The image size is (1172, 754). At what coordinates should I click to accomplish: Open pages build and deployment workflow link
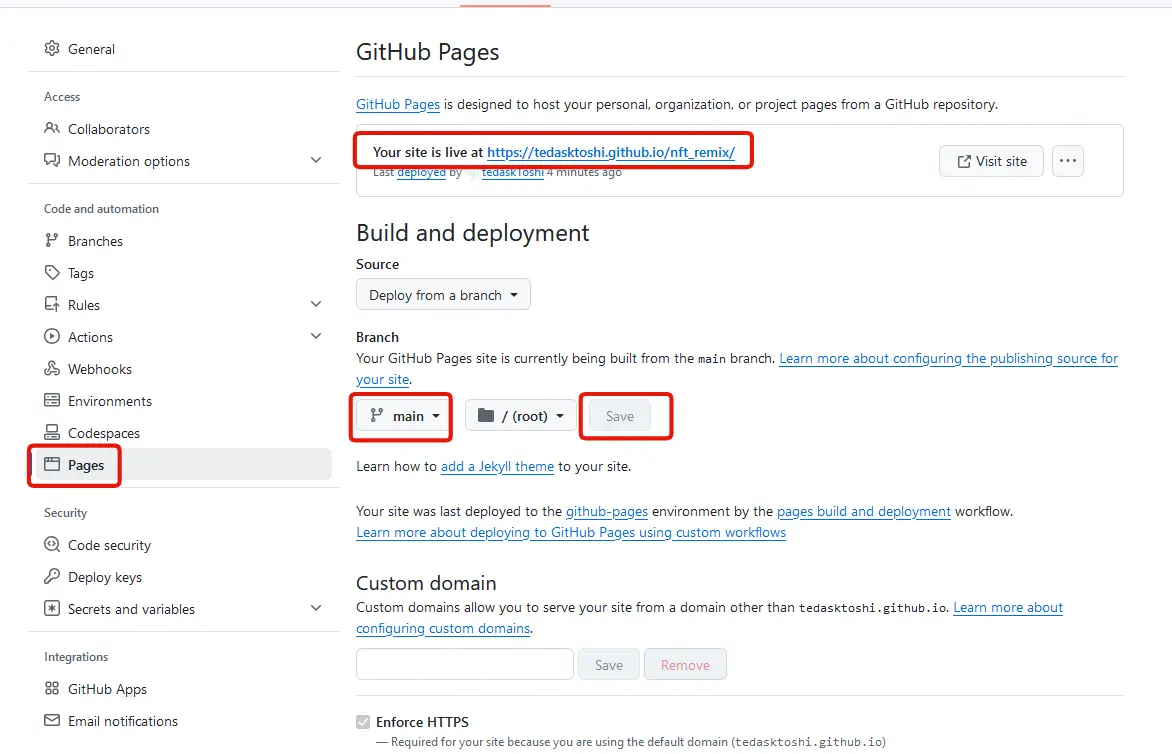click(864, 511)
